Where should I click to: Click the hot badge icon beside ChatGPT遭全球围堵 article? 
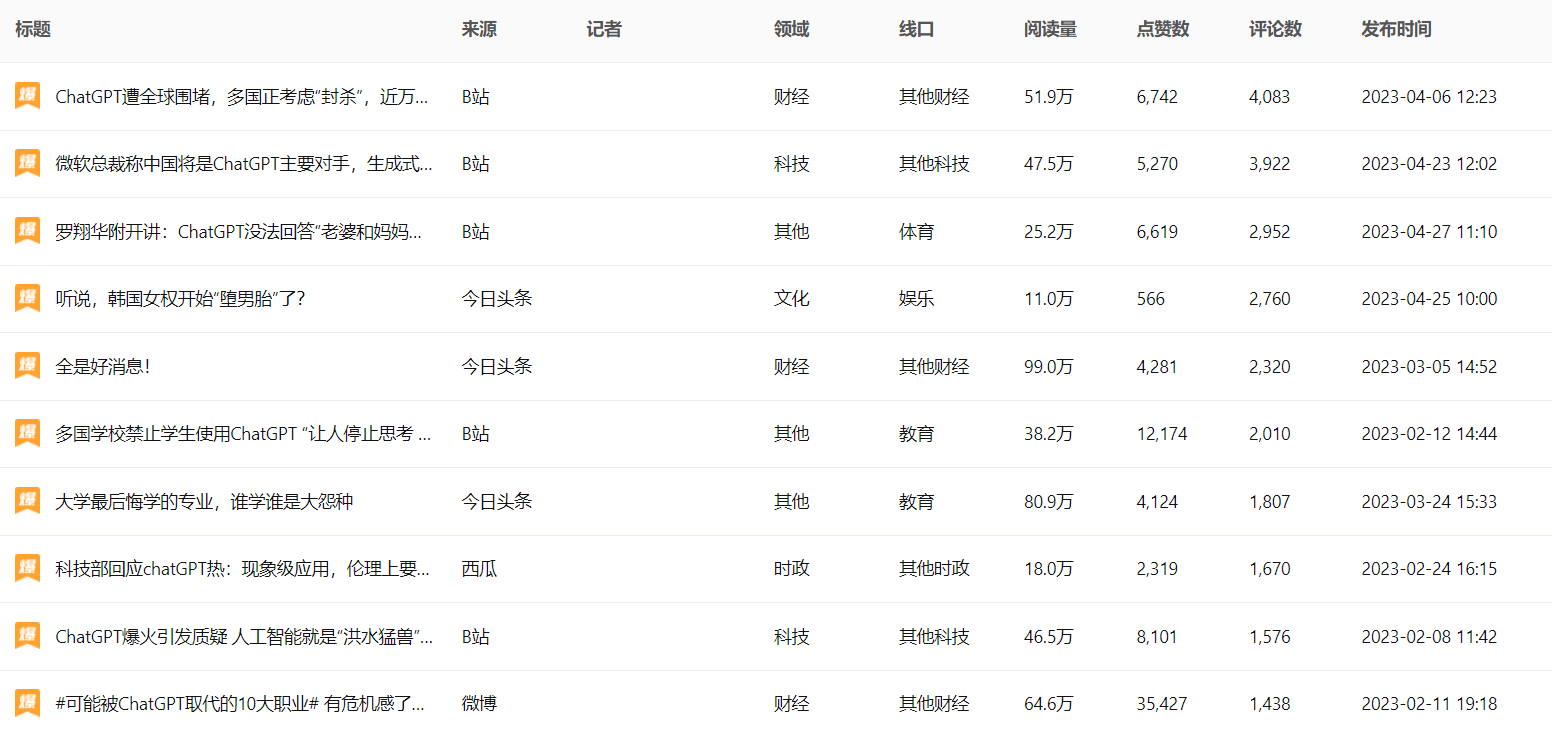point(27,96)
